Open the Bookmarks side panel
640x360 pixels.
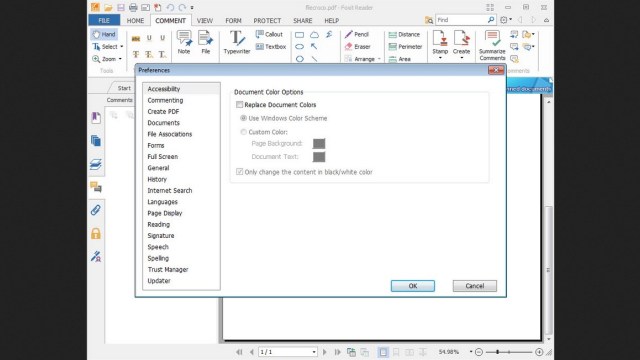[96, 118]
